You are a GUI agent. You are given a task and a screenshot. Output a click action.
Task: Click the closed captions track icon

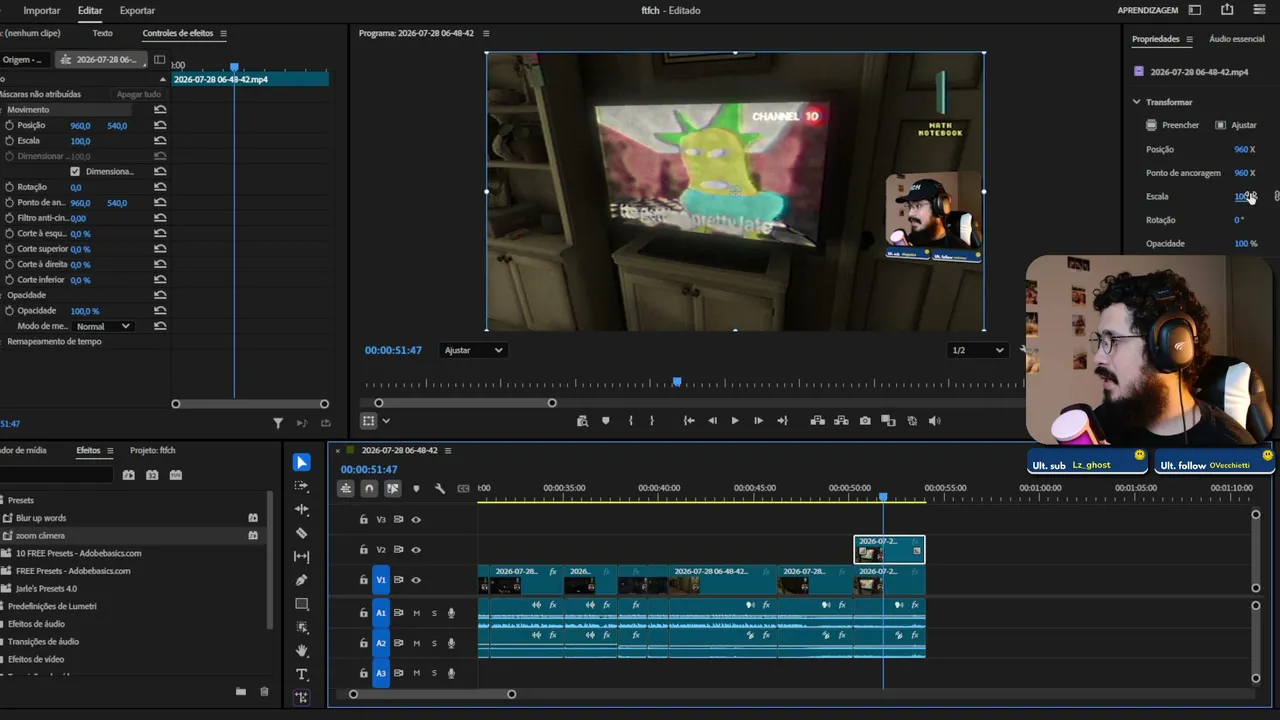click(463, 489)
